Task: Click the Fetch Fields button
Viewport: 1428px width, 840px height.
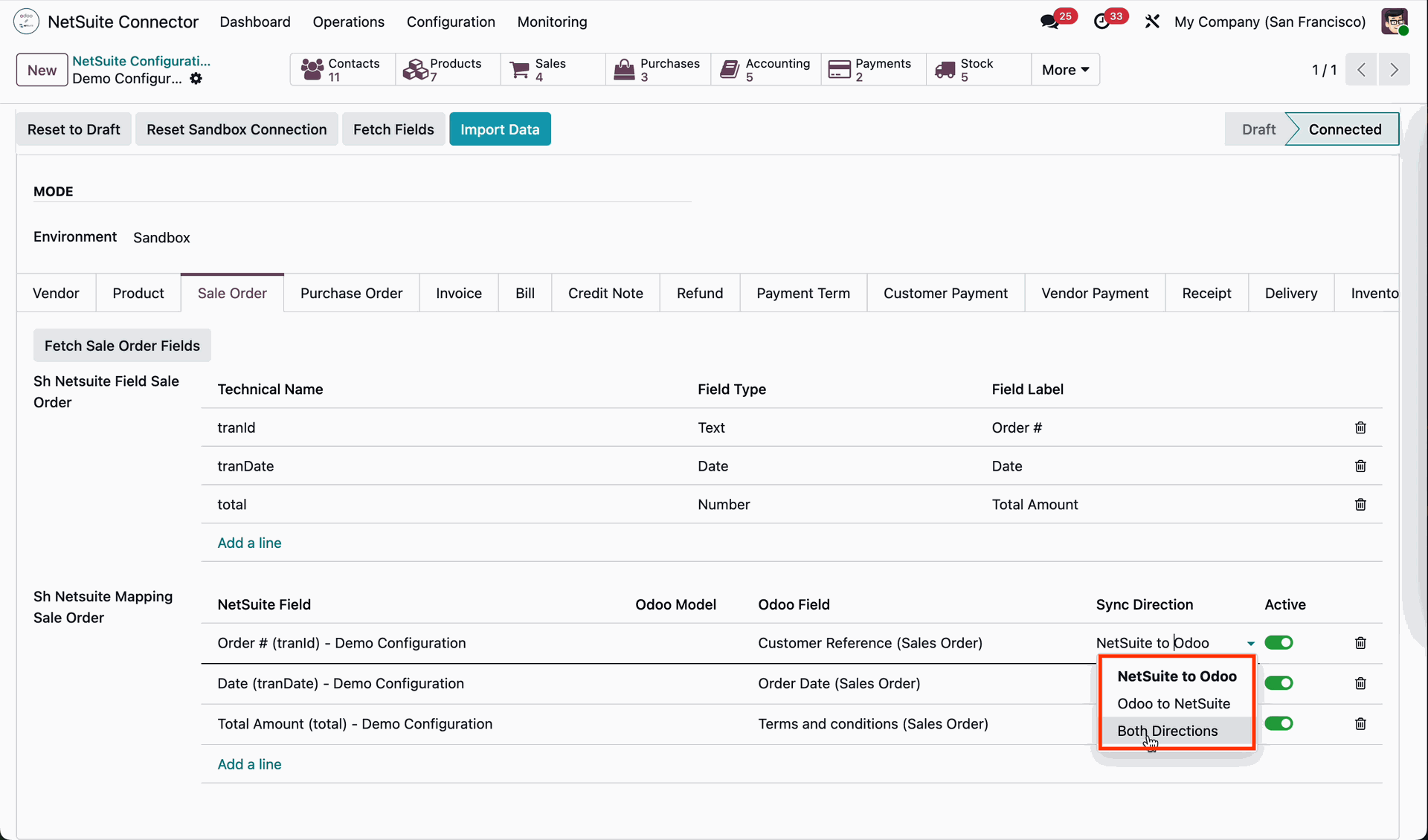Action: [393, 129]
